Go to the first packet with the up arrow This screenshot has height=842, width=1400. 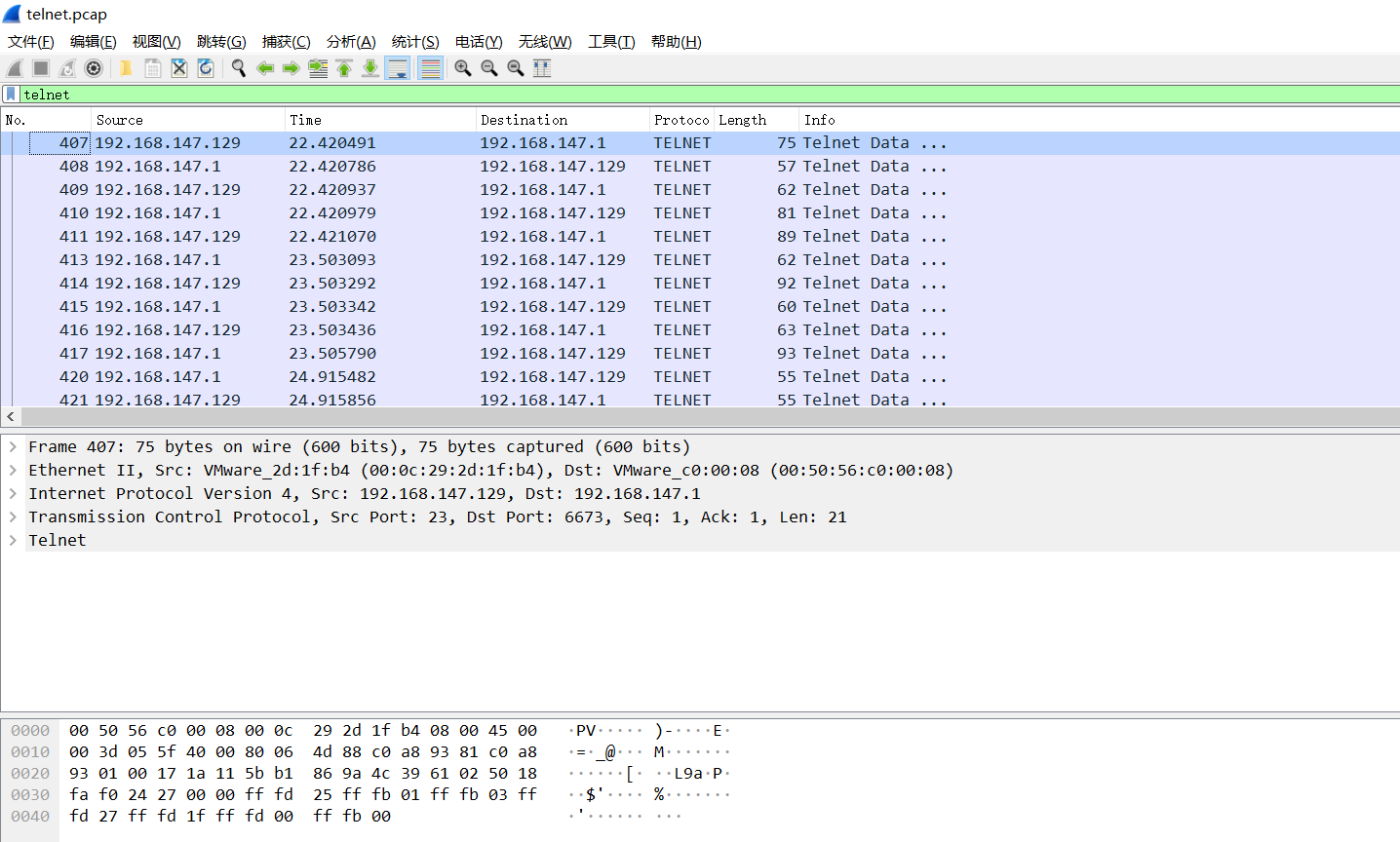(x=344, y=68)
